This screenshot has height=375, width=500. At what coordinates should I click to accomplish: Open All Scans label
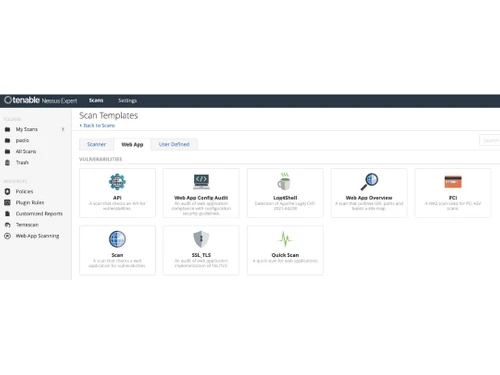click(26, 151)
